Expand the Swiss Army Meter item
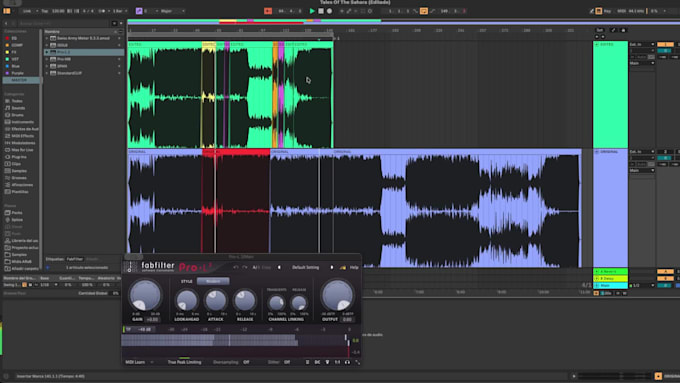680x383 pixels. point(47,38)
